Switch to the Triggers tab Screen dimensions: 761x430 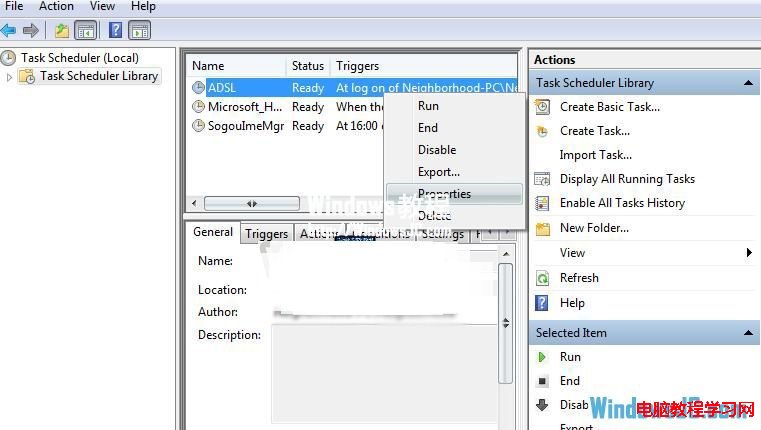266,234
